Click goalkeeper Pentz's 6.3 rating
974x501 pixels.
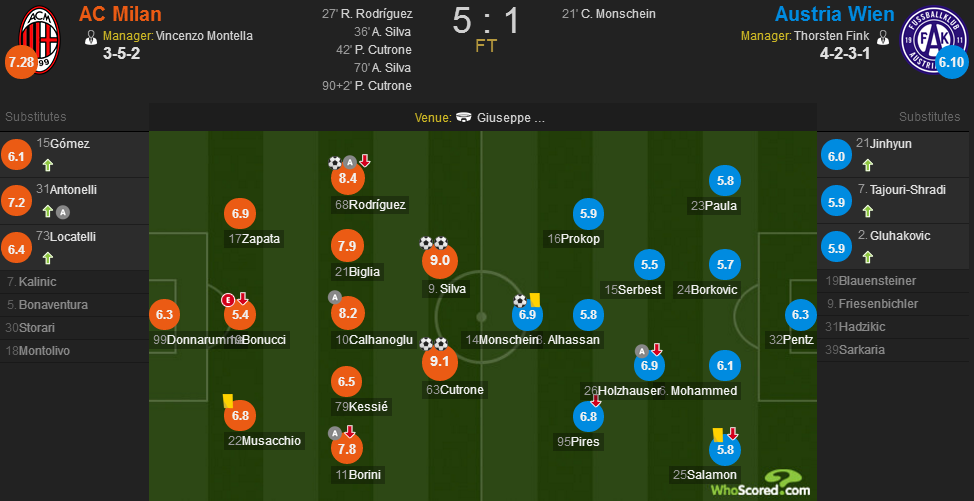tap(800, 315)
